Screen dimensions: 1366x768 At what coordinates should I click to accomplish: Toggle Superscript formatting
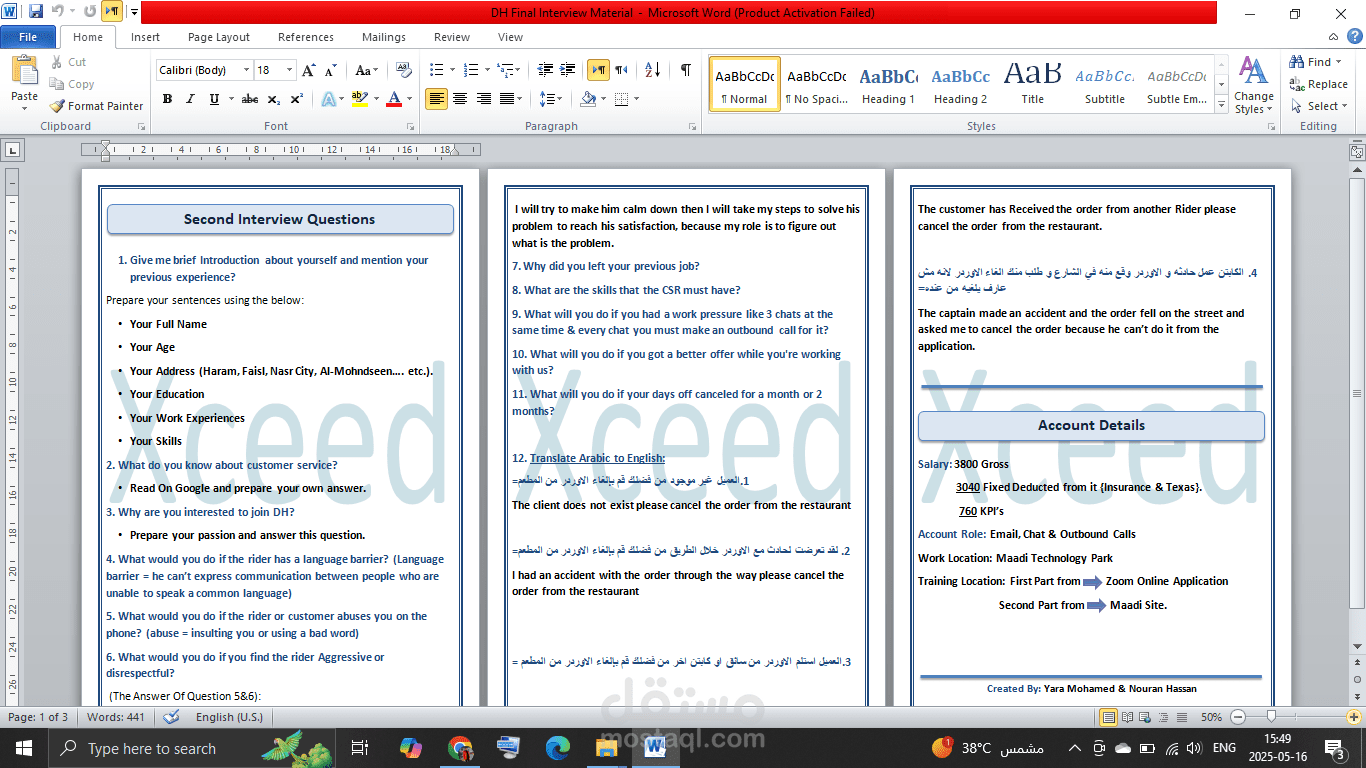(296, 99)
